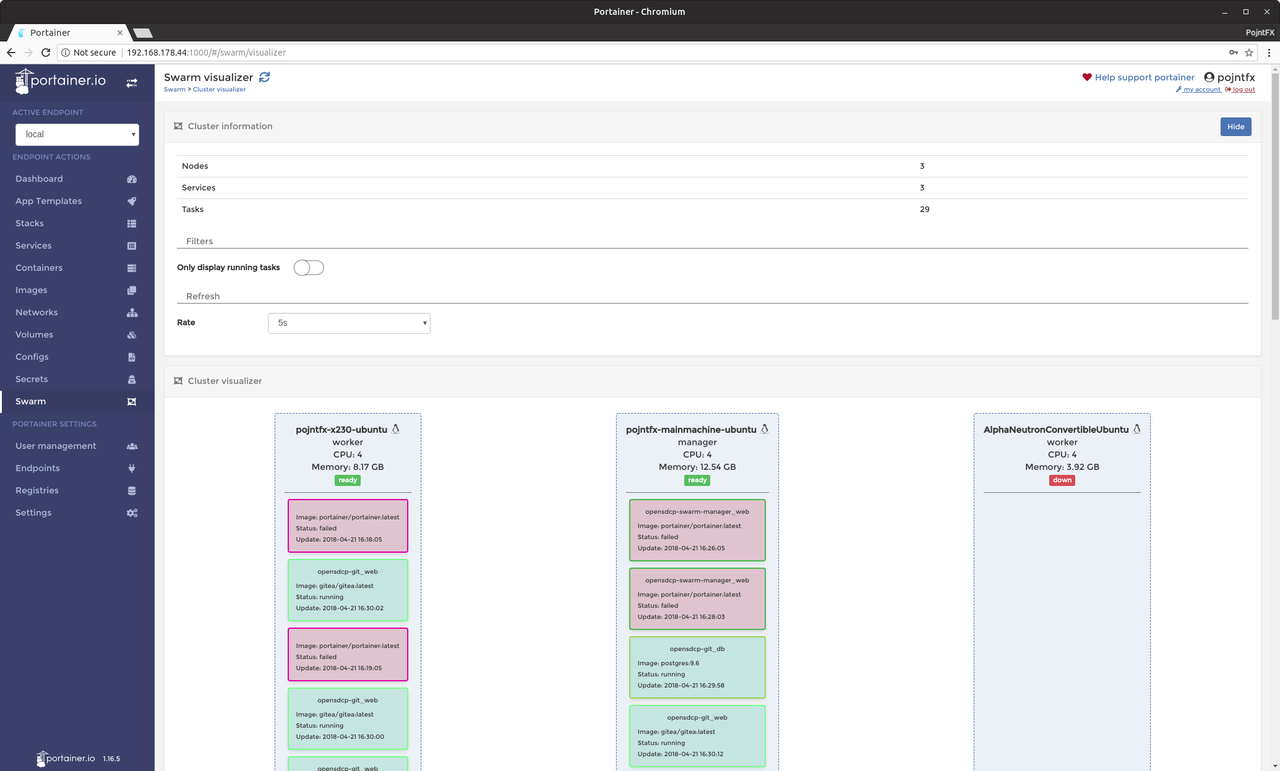Click the Configs file icon
1280x771 pixels.
tap(131, 357)
